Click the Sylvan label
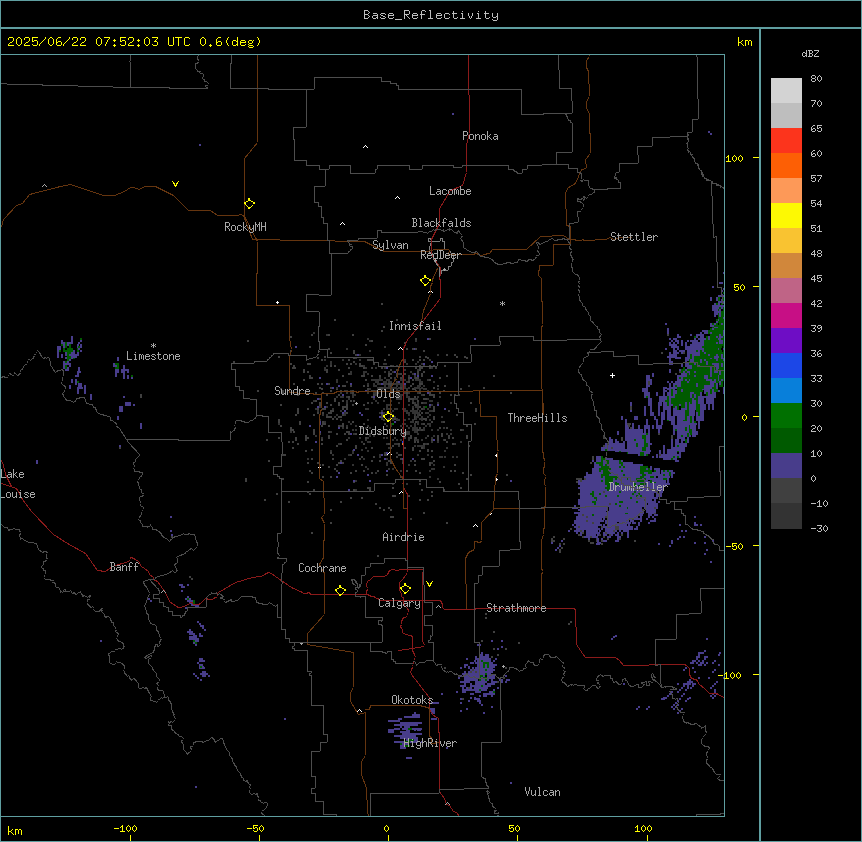The width and height of the screenshot is (862, 842). (390, 245)
